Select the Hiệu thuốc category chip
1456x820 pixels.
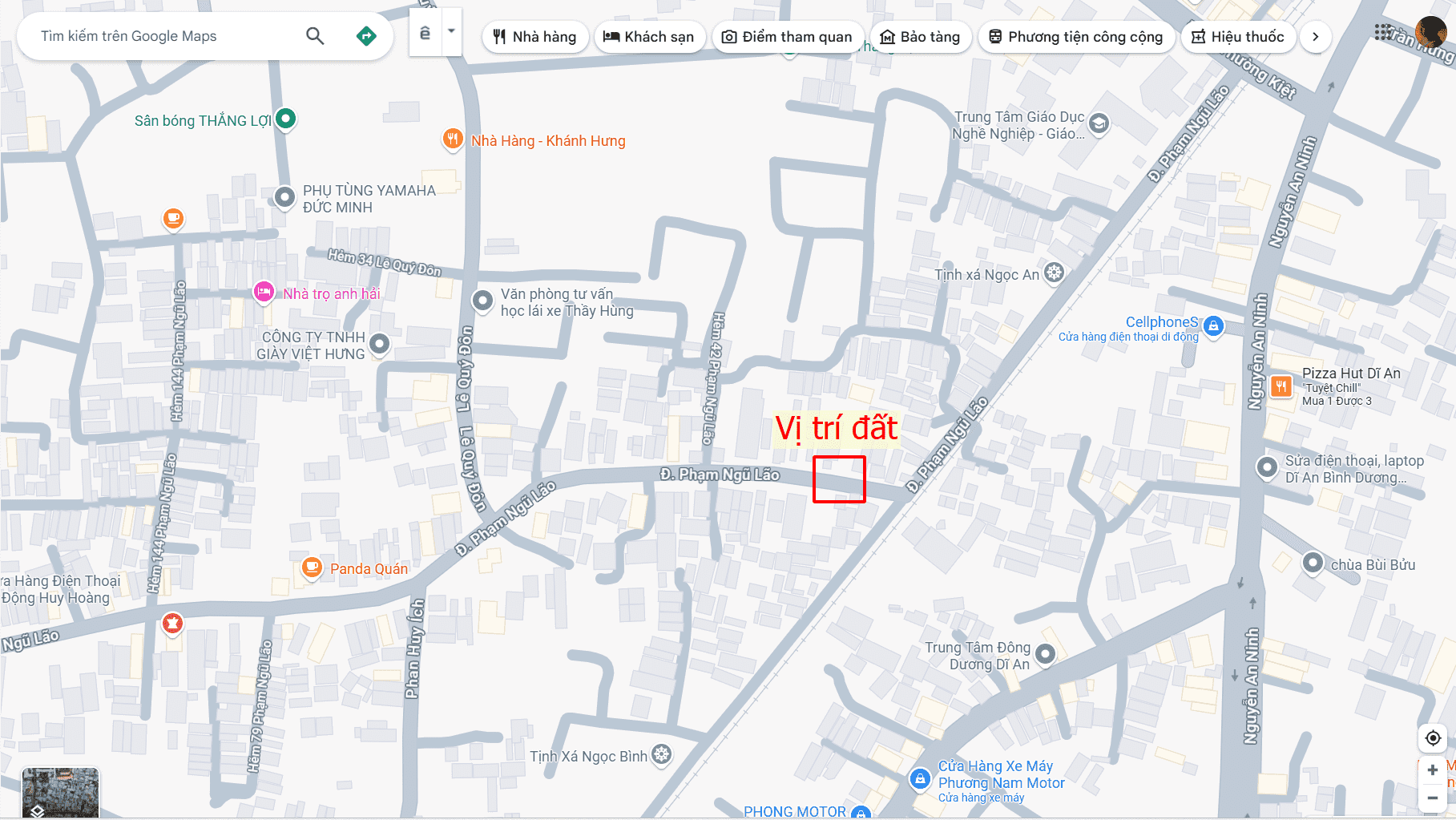coord(1238,37)
